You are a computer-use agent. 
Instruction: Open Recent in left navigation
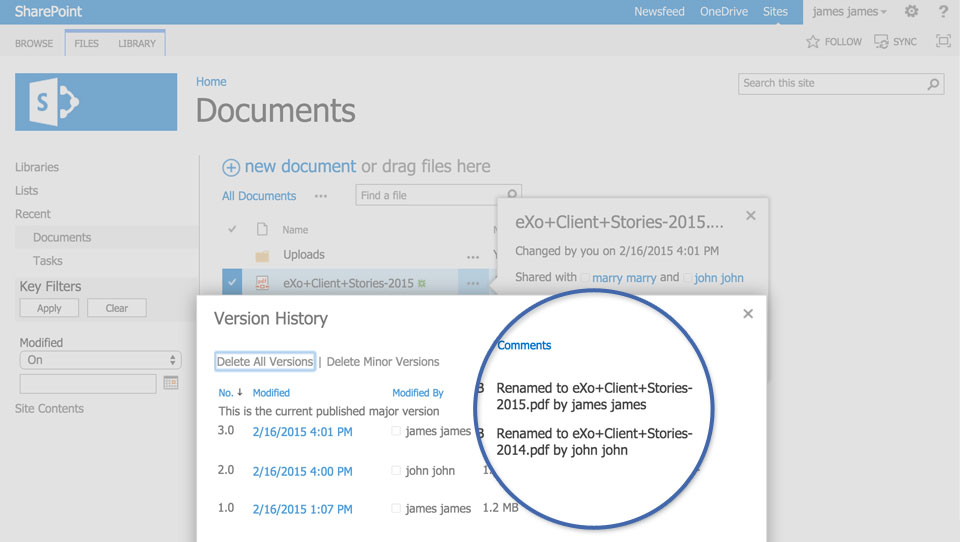tap(32, 214)
